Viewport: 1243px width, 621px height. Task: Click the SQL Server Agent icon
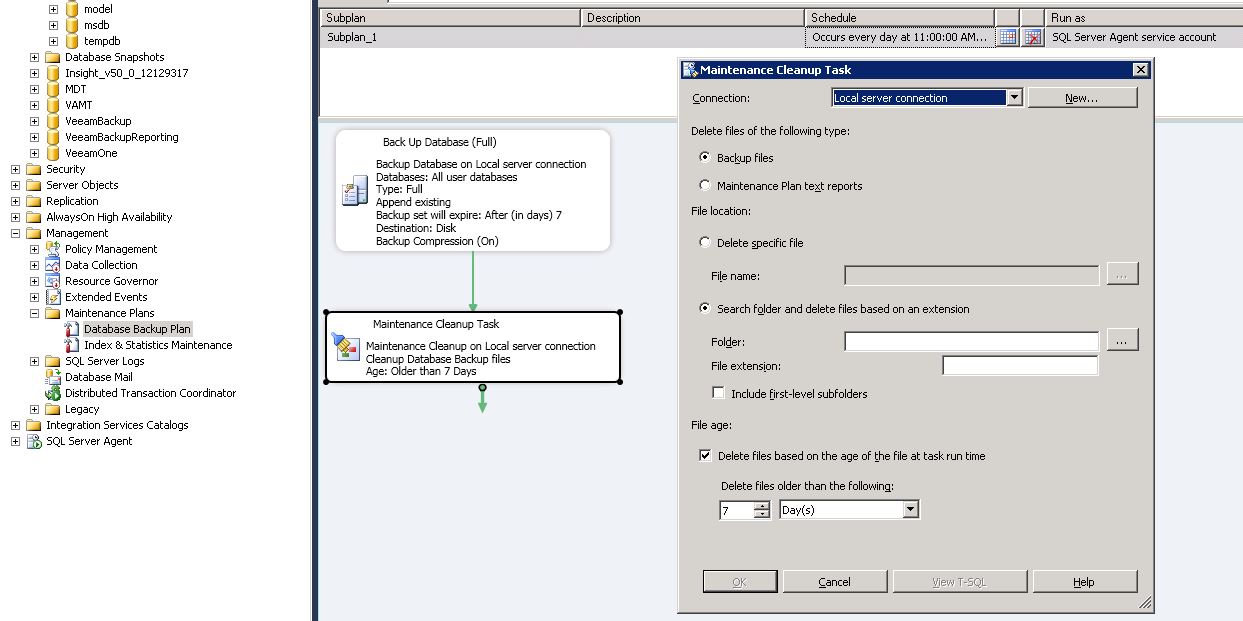tap(34, 441)
